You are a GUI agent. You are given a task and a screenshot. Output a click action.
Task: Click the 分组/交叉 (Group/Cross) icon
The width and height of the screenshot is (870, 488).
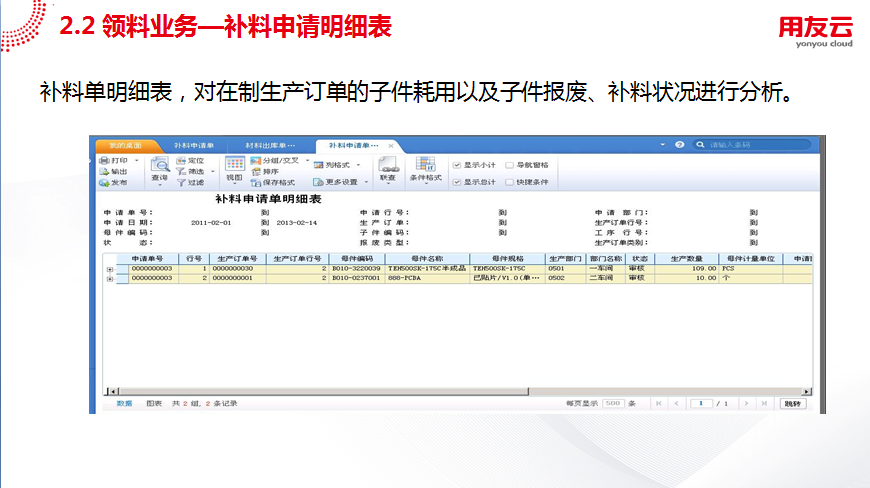pyautogui.click(x=256, y=160)
